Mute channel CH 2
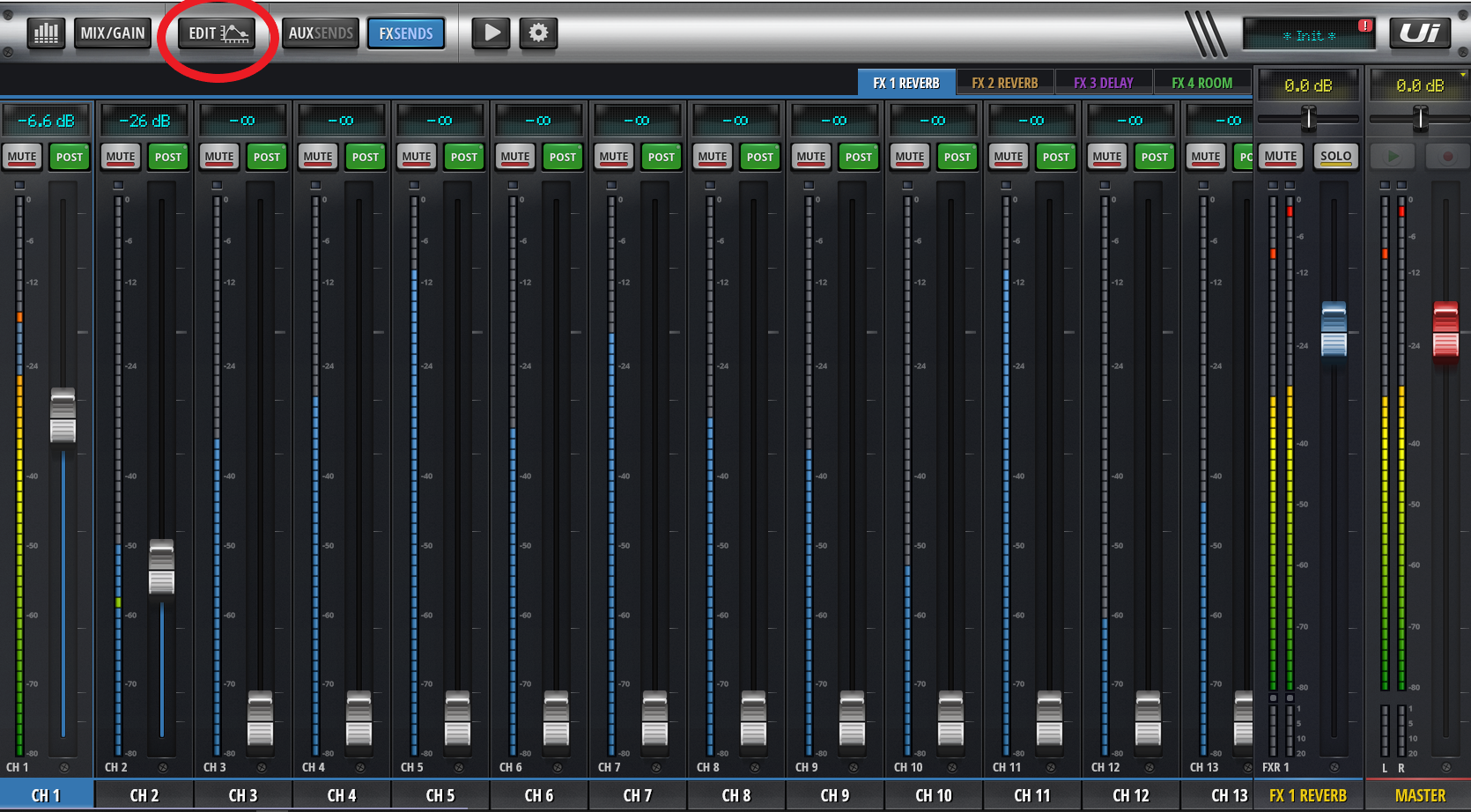Screen dimensions: 1471x812 (121, 157)
